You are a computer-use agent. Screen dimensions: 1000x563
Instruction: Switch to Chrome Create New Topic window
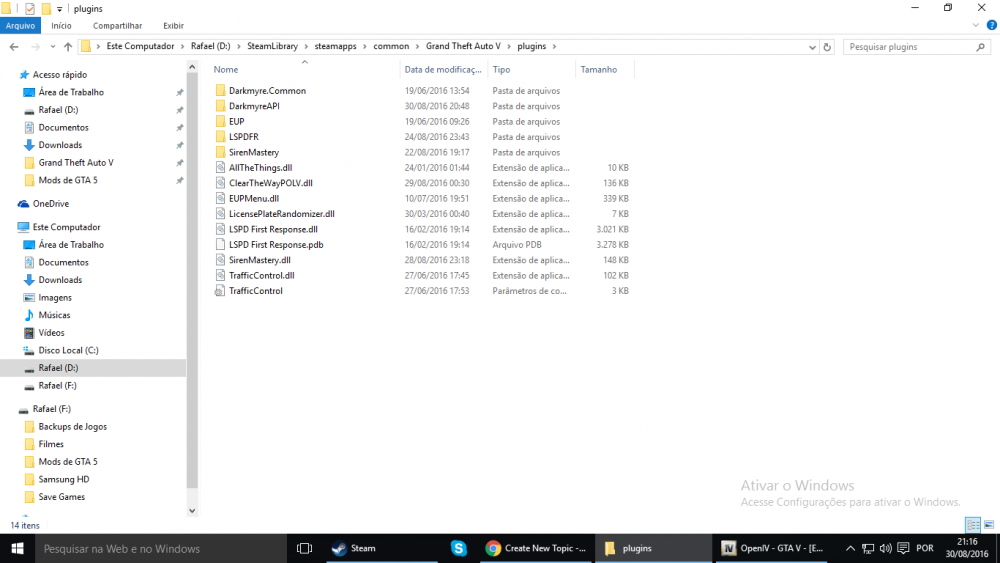coord(536,548)
